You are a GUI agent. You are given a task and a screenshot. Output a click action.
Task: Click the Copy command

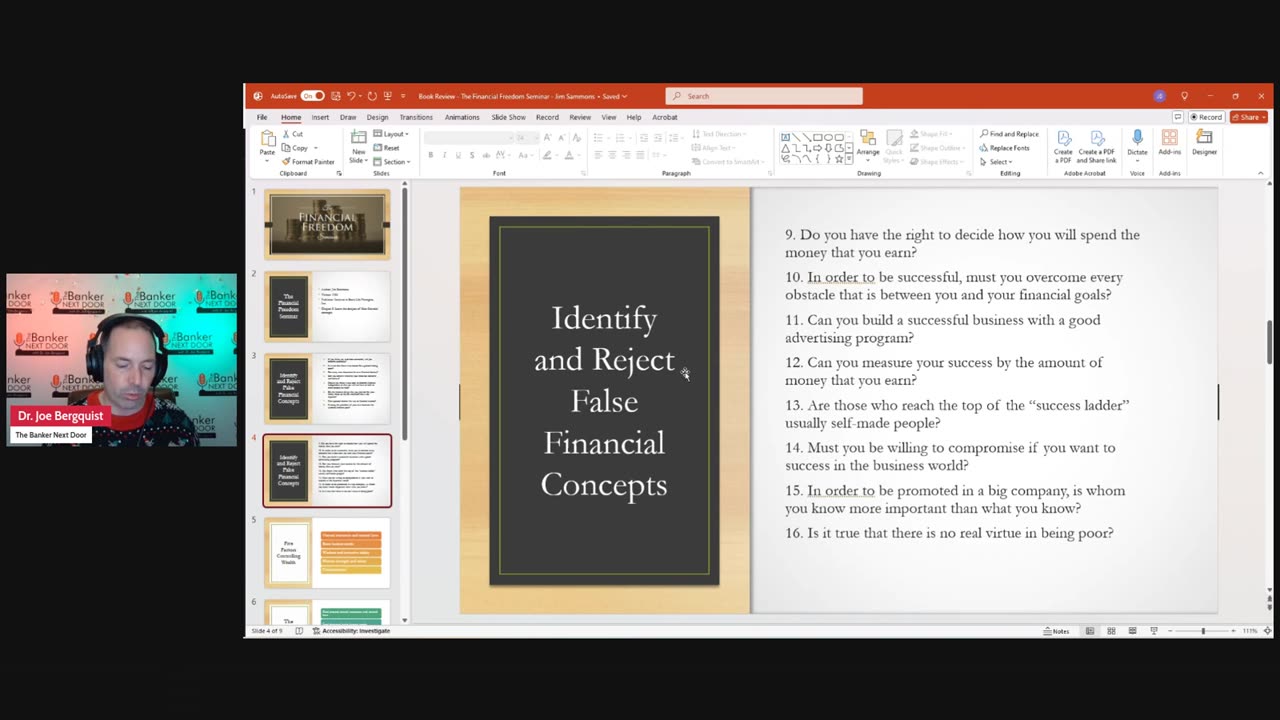click(295, 148)
